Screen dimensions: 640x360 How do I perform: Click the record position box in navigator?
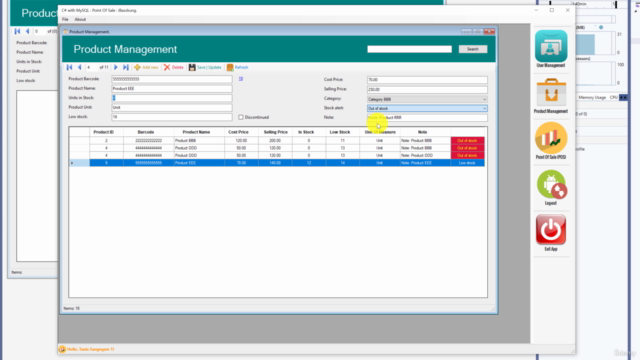point(91,67)
